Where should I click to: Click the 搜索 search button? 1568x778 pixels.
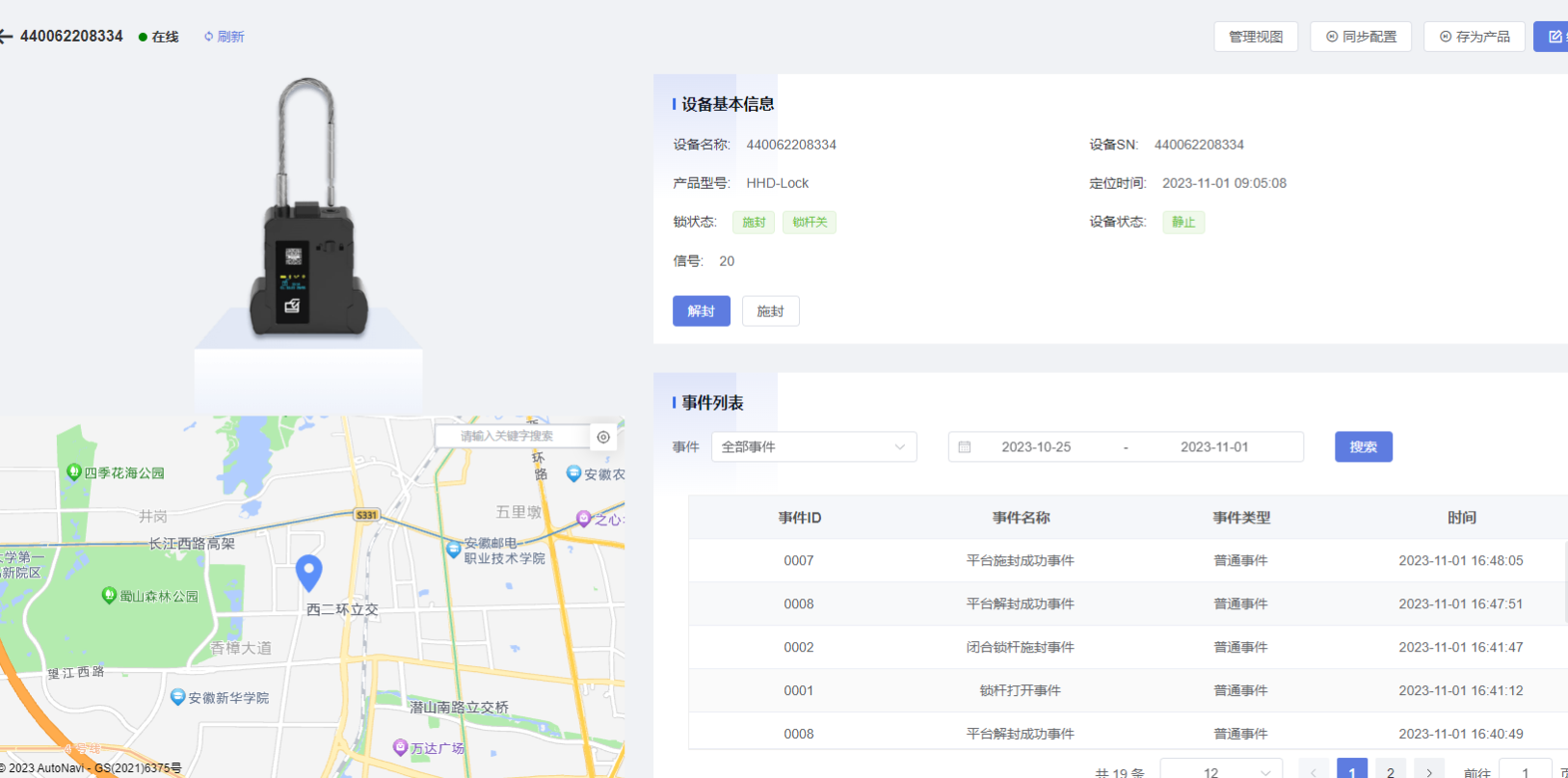(x=1363, y=447)
